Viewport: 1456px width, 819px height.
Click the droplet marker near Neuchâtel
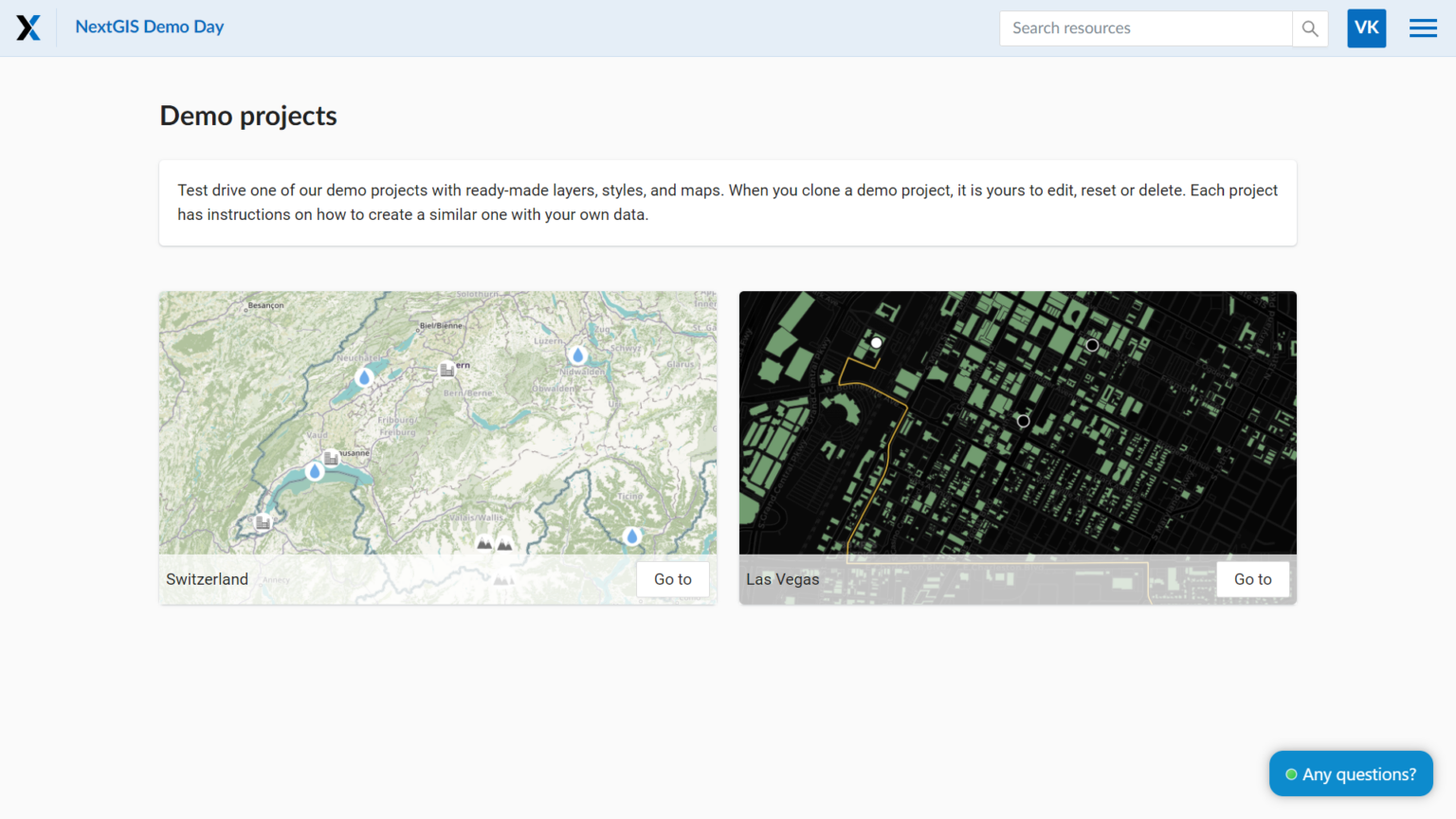click(x=363, y=376)
